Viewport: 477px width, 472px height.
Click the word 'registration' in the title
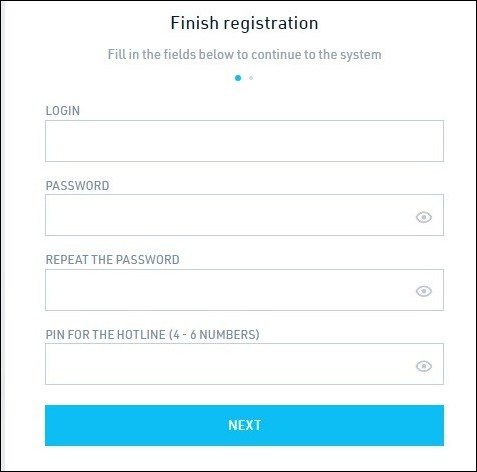[x=271, y=23]
